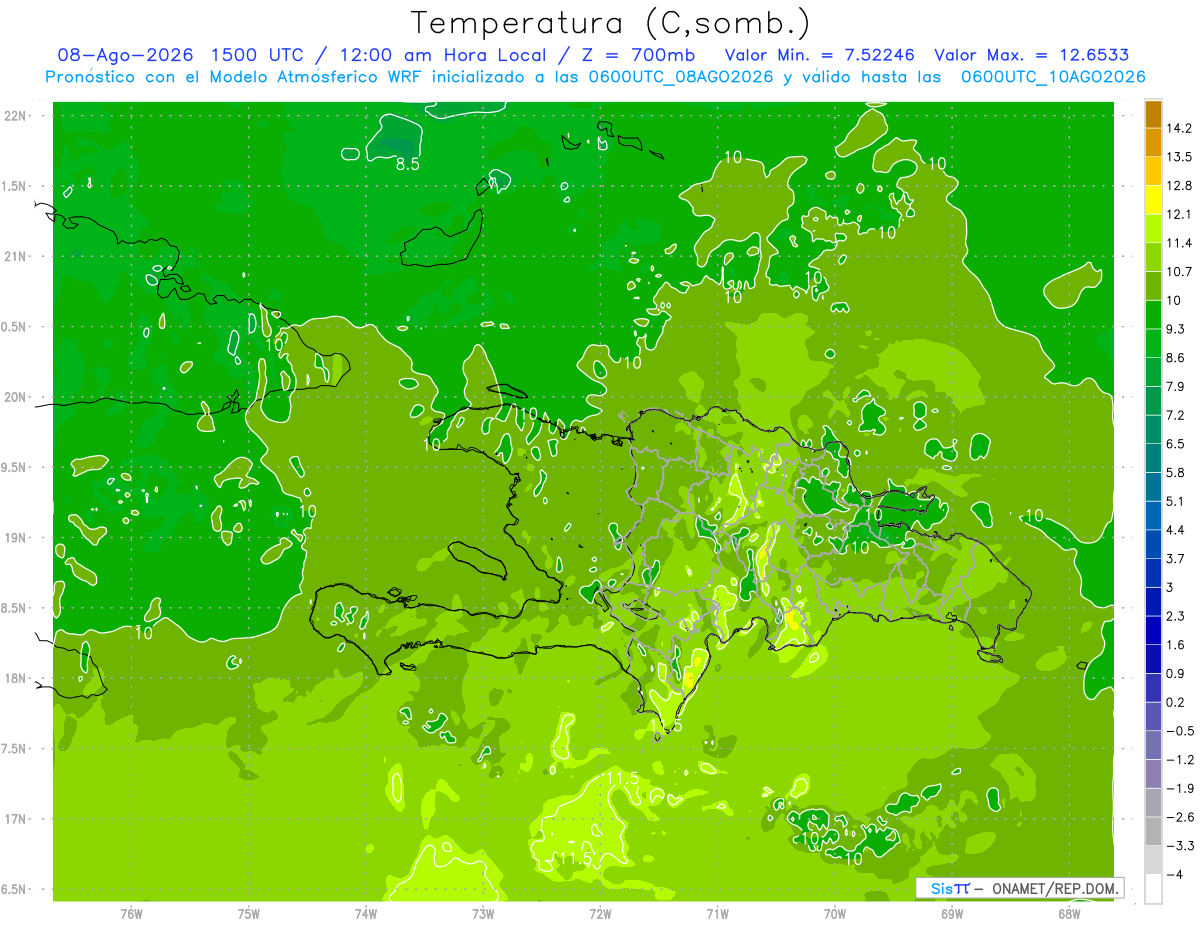Viewport: 1200px width, 927px height.
Task: Click the '12.8' colorbar value label
Action: pyautogui.click(x=1180, y=186)
